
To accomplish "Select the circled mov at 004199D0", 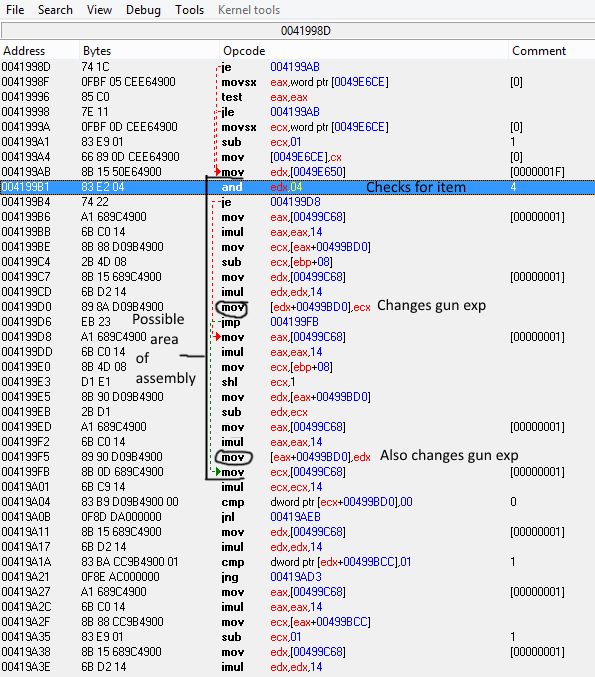I will click(x=232, y=307).
